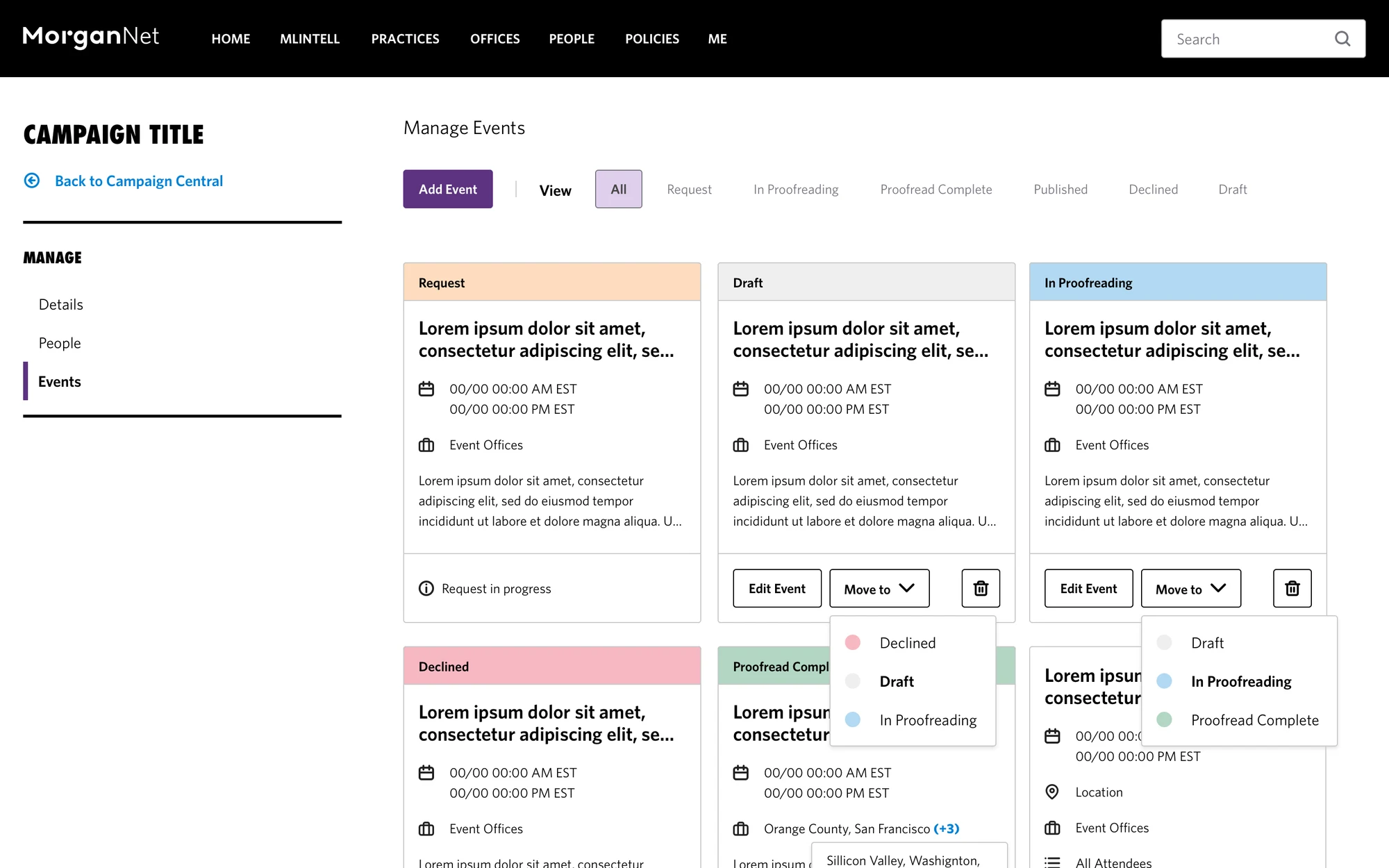Viewport: 1389px width, 868px height.
Task: Click the list icon beside All Attendees
Action: pos(1053,862)
